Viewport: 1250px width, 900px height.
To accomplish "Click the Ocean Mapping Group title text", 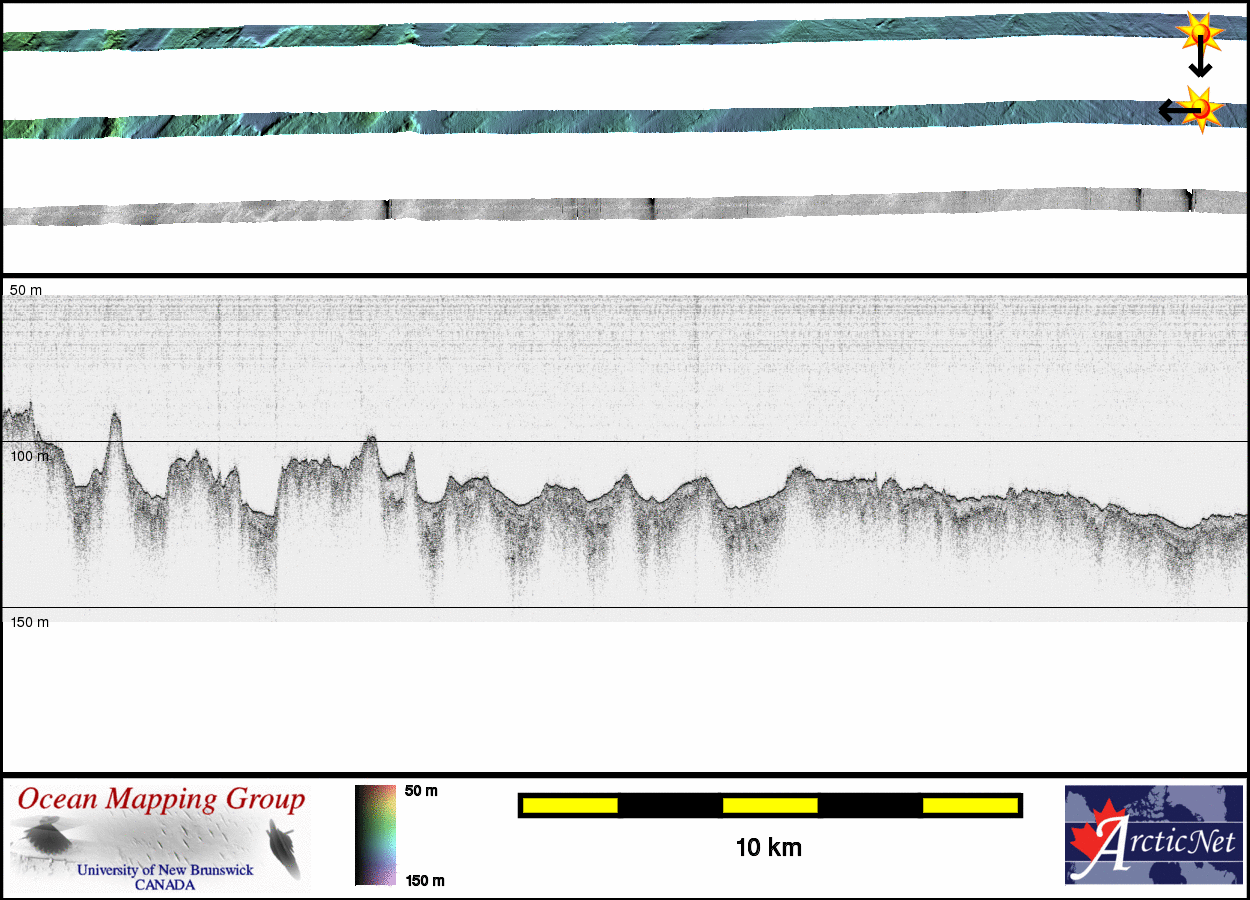I will point(161,800).
